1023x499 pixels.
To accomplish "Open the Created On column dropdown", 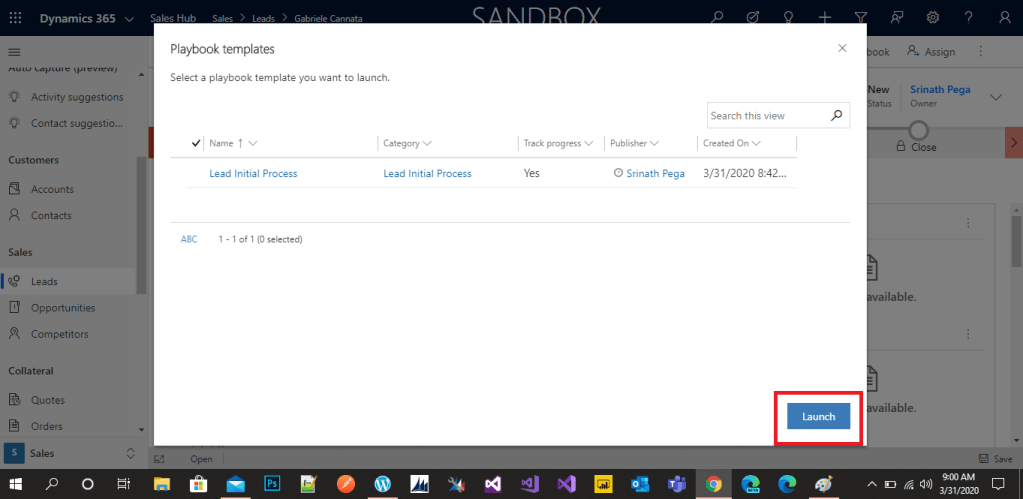I will click(x=755, y=144).
